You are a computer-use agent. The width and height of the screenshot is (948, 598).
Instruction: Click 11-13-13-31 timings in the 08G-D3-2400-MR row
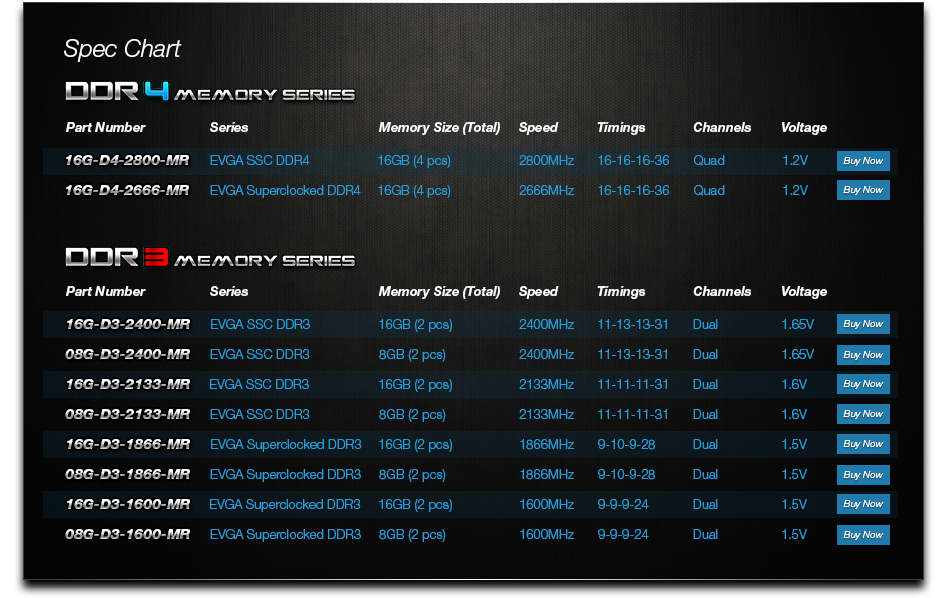point(633,354)
